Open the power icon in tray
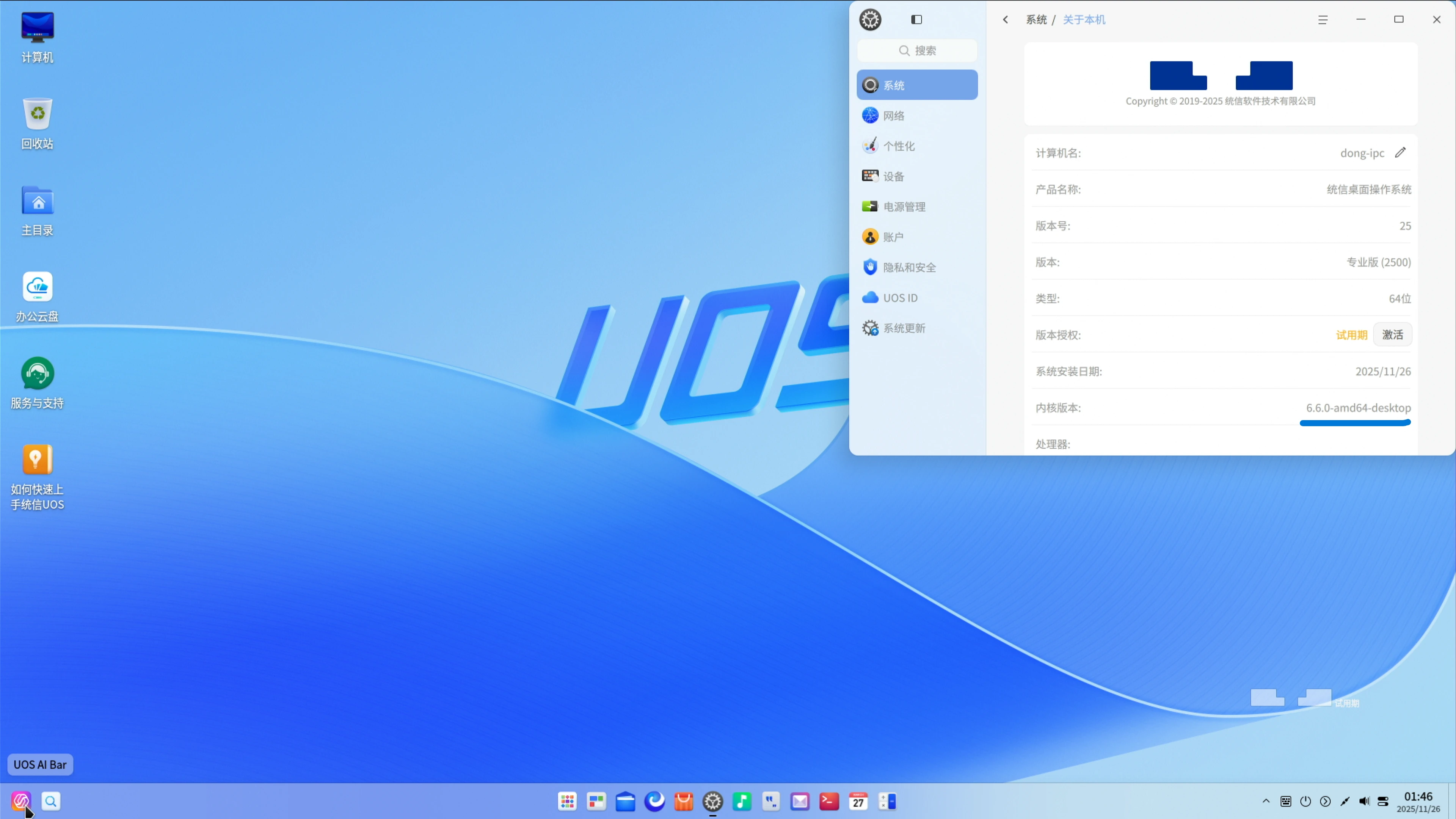This screenshot has width=1456, height=819. coord(1305,801)
